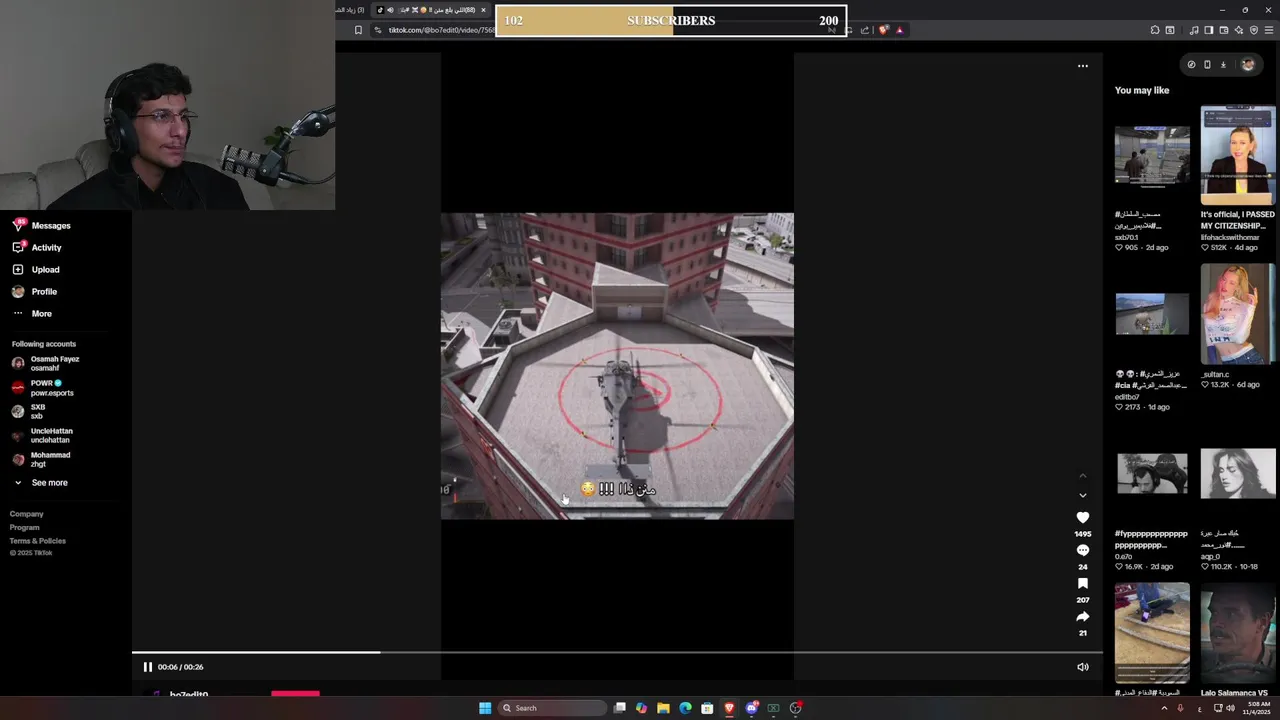Open Brave browser from the taskbar
1280x720 pixels.
[x=729, y=708]
